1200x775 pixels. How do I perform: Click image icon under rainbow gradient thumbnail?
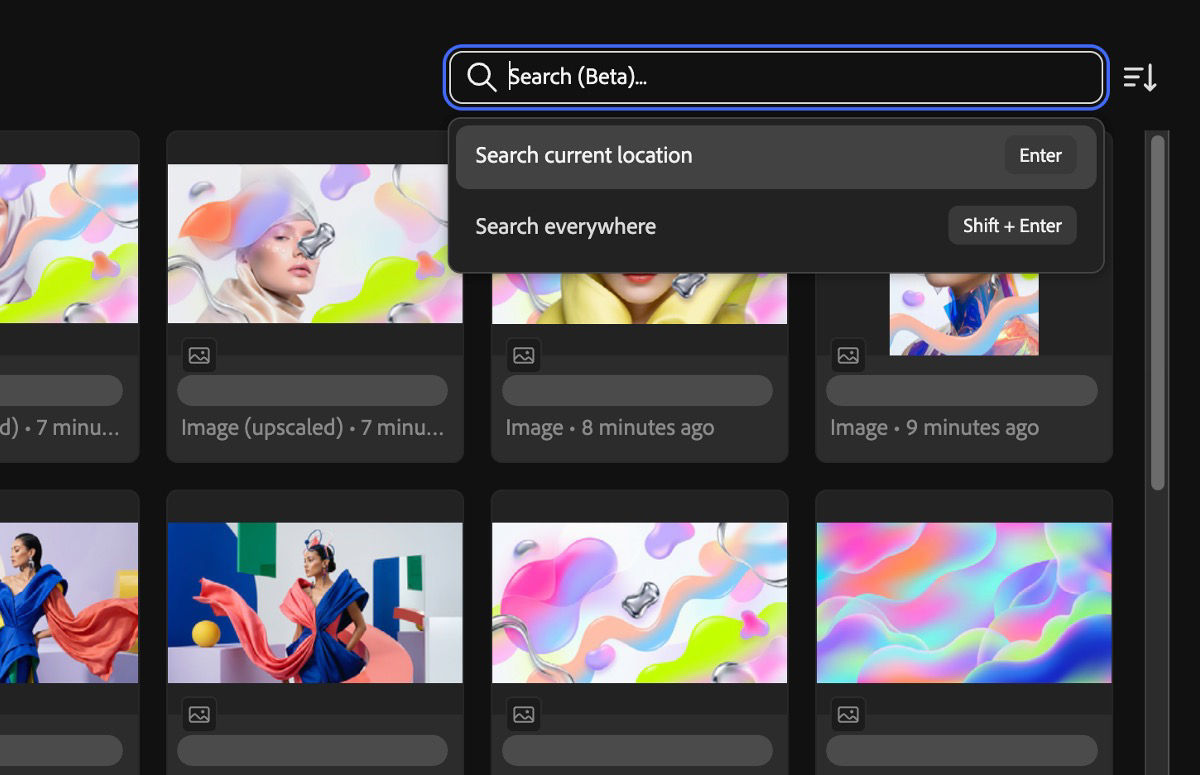[848, 714]
